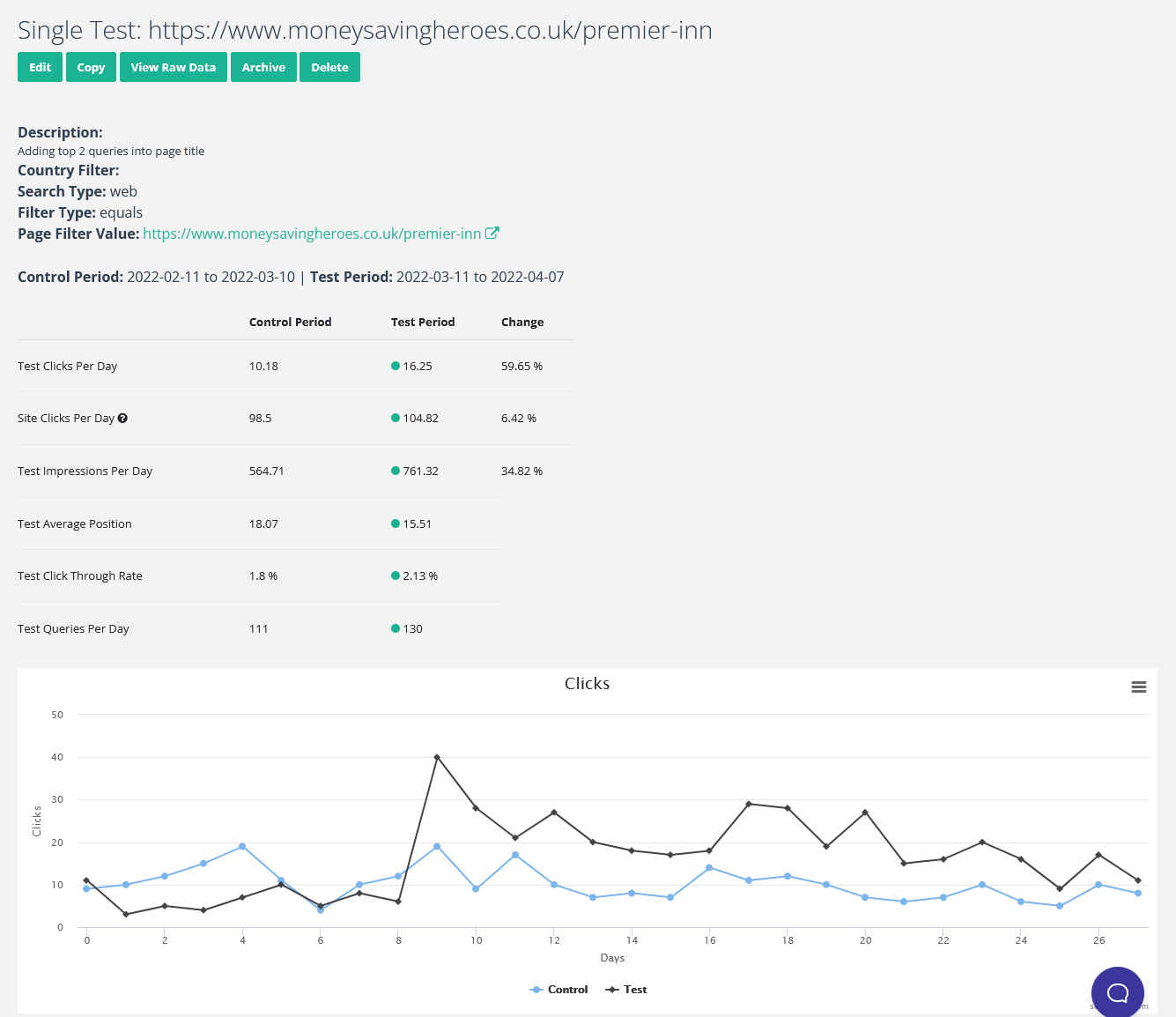Click the Test Clicks Per Day row label
Screen dimensions: 1176x1017
[68, 366]
